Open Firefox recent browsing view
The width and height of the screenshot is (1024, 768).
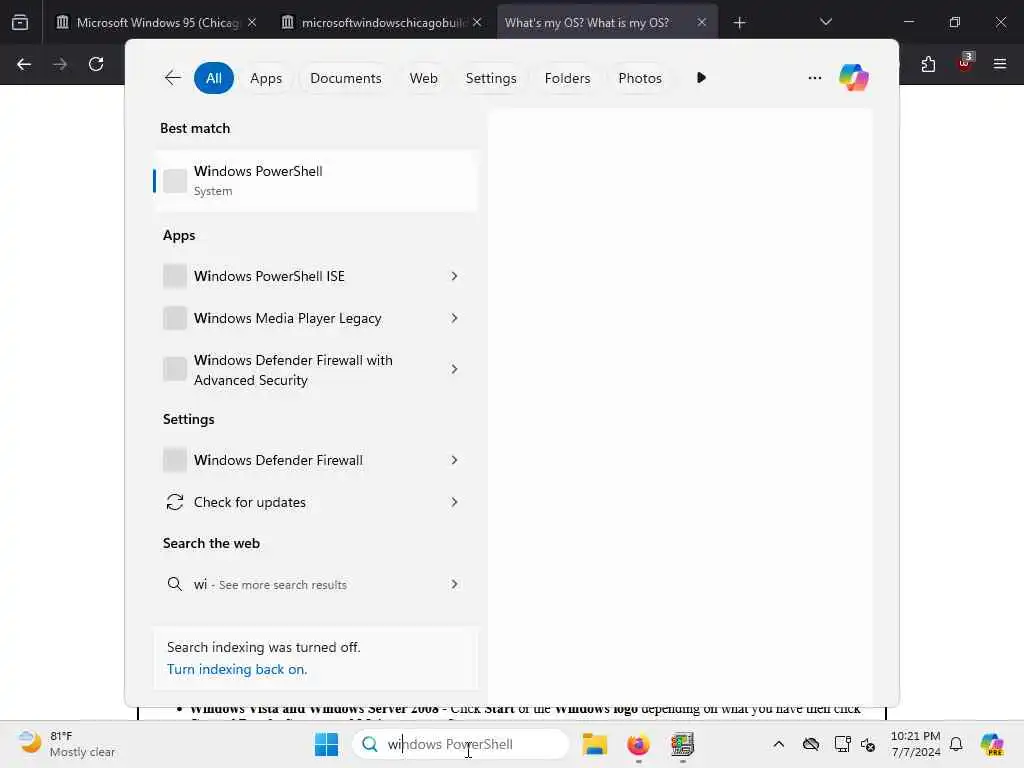click(x=20, y=23)
